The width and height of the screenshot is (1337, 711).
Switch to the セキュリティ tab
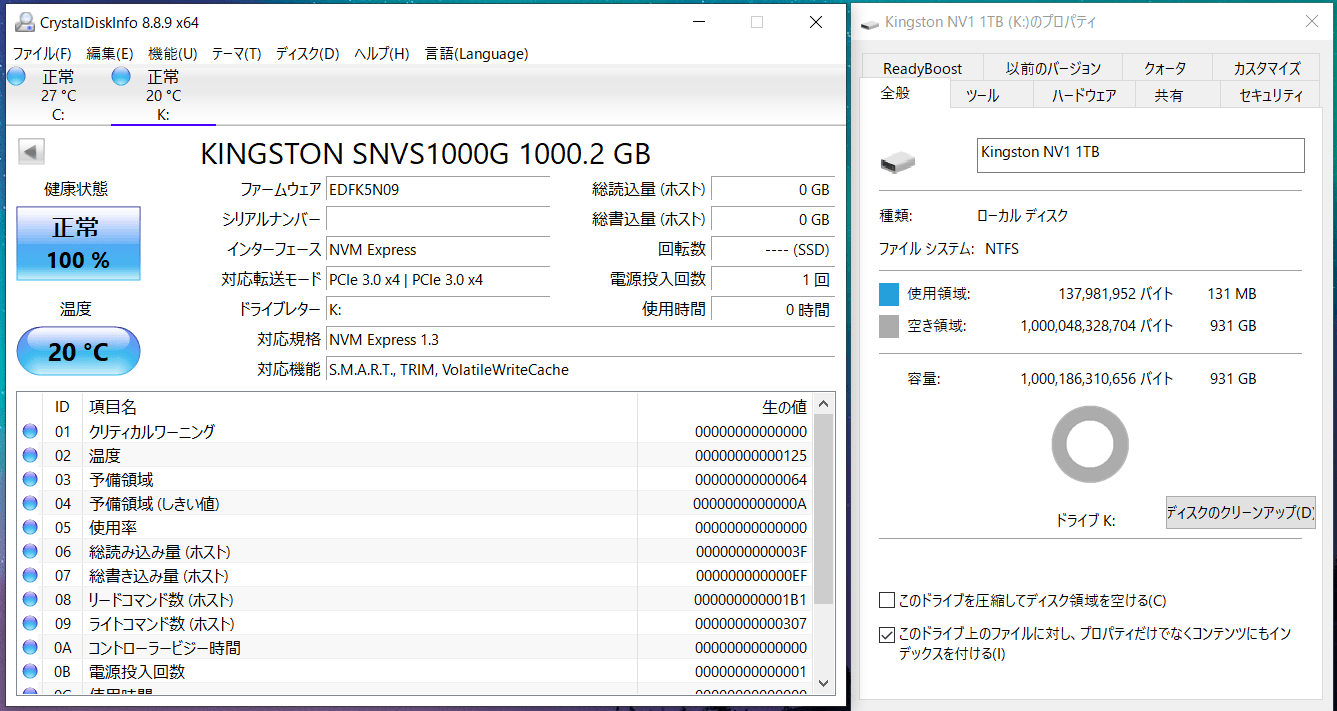point(1271,95)
